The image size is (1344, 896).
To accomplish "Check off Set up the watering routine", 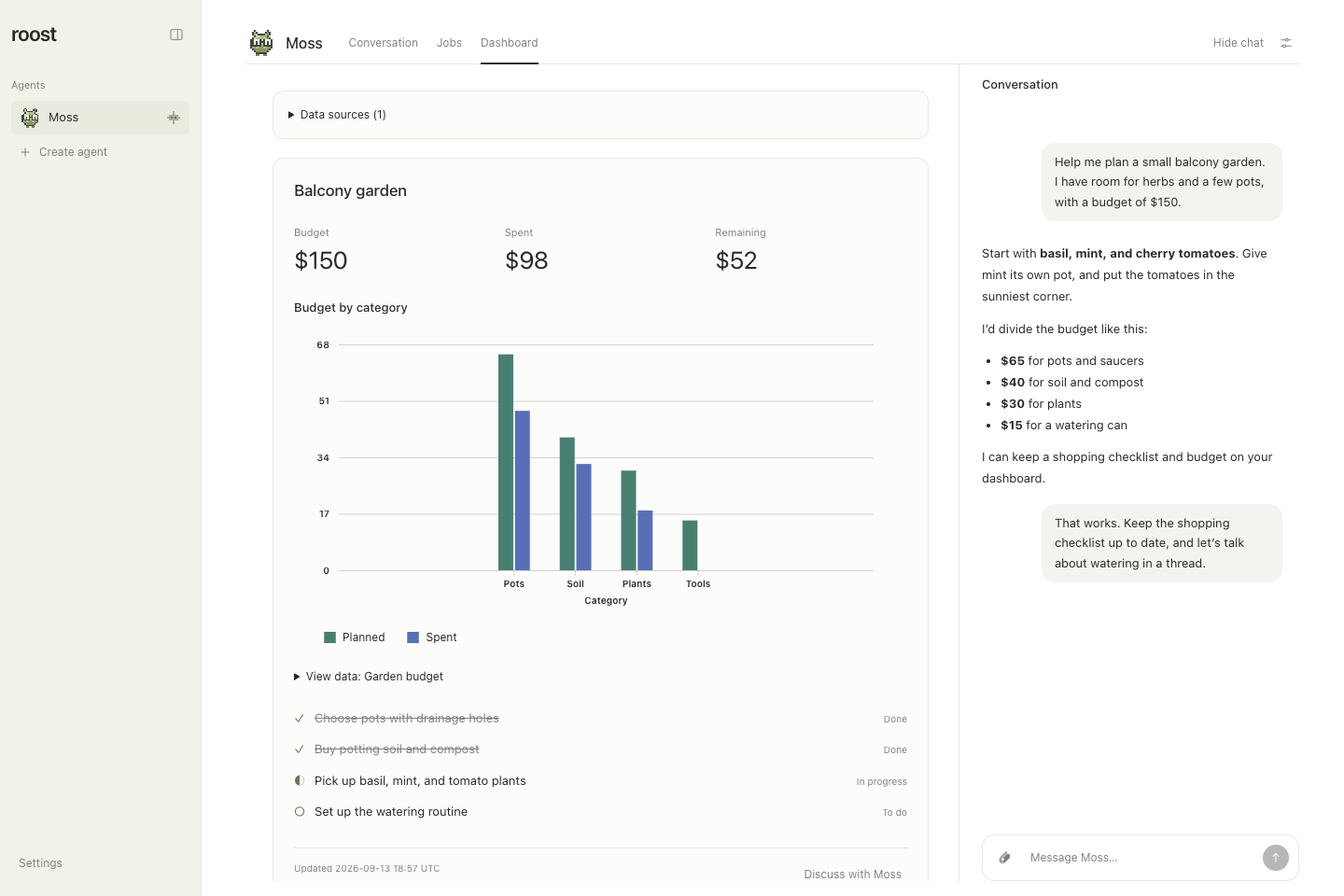I will 300,812.
